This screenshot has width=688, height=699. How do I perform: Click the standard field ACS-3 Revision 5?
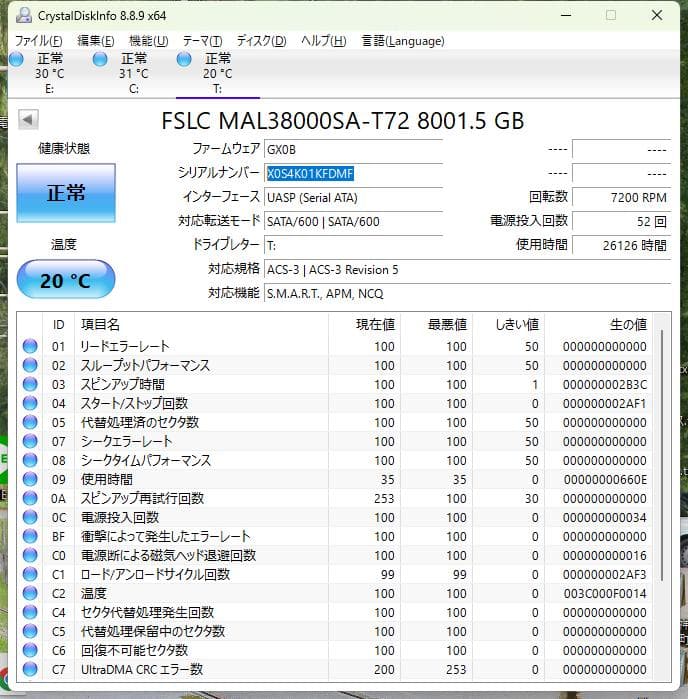click(x=468, y=270)
